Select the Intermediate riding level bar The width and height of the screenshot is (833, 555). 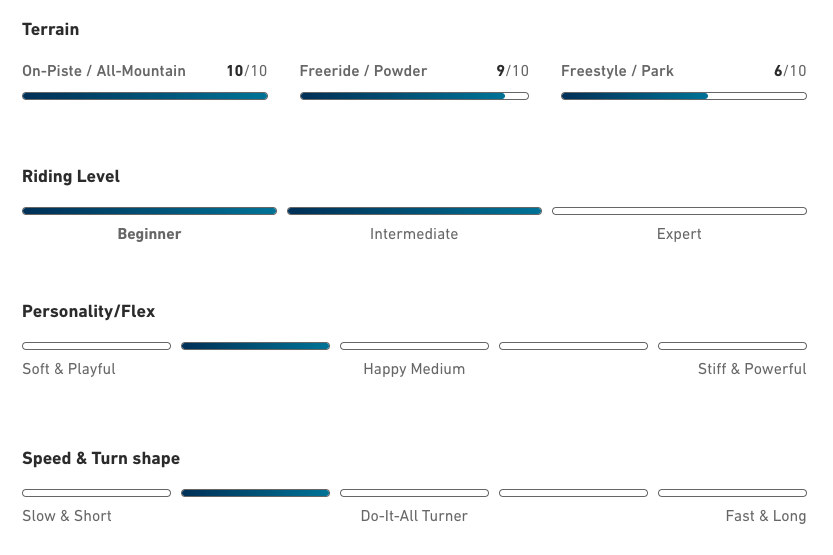pyautogui.click(x=414, y=211)
